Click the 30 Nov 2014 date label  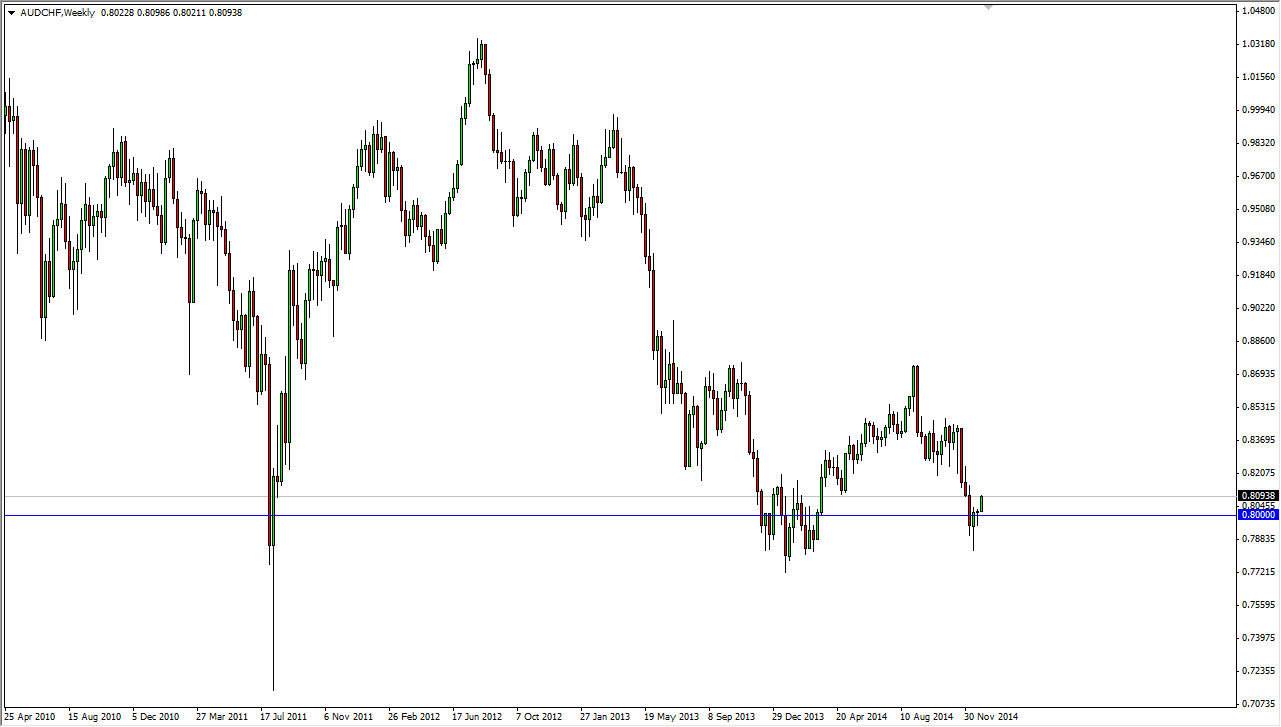point(991,717)
